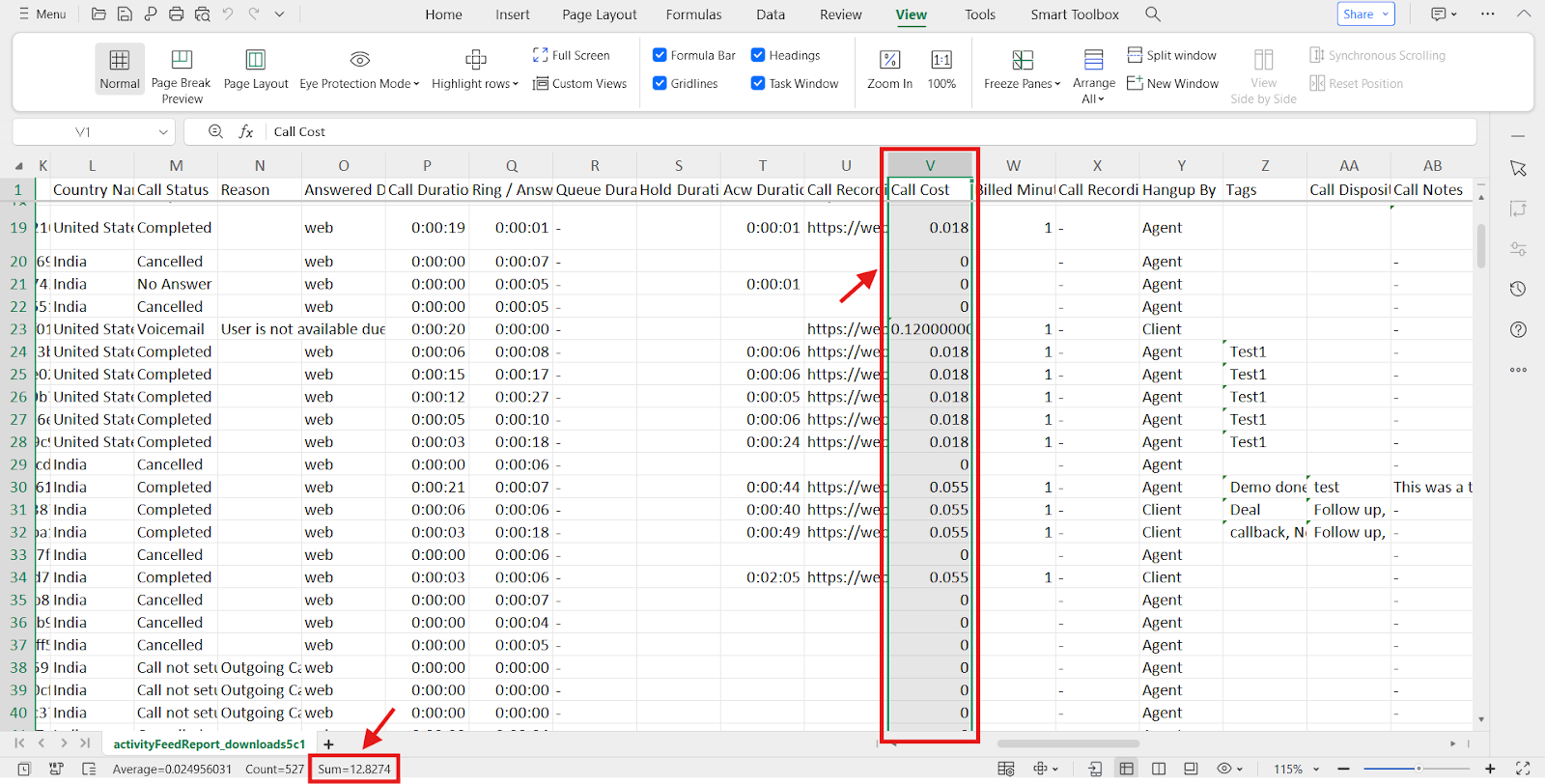Click the Sum=12.8274 status entry
The height and width of the screenshot is (784, 1545).
coord(354,770)
